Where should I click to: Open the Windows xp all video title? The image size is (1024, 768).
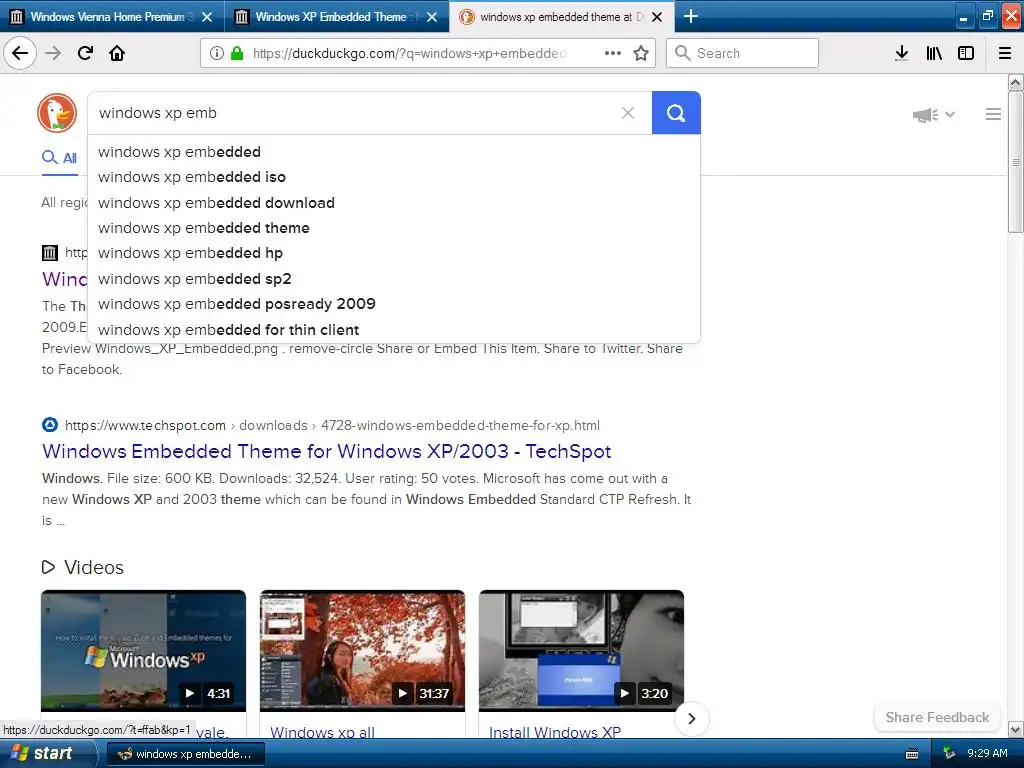tap(323, 731)
